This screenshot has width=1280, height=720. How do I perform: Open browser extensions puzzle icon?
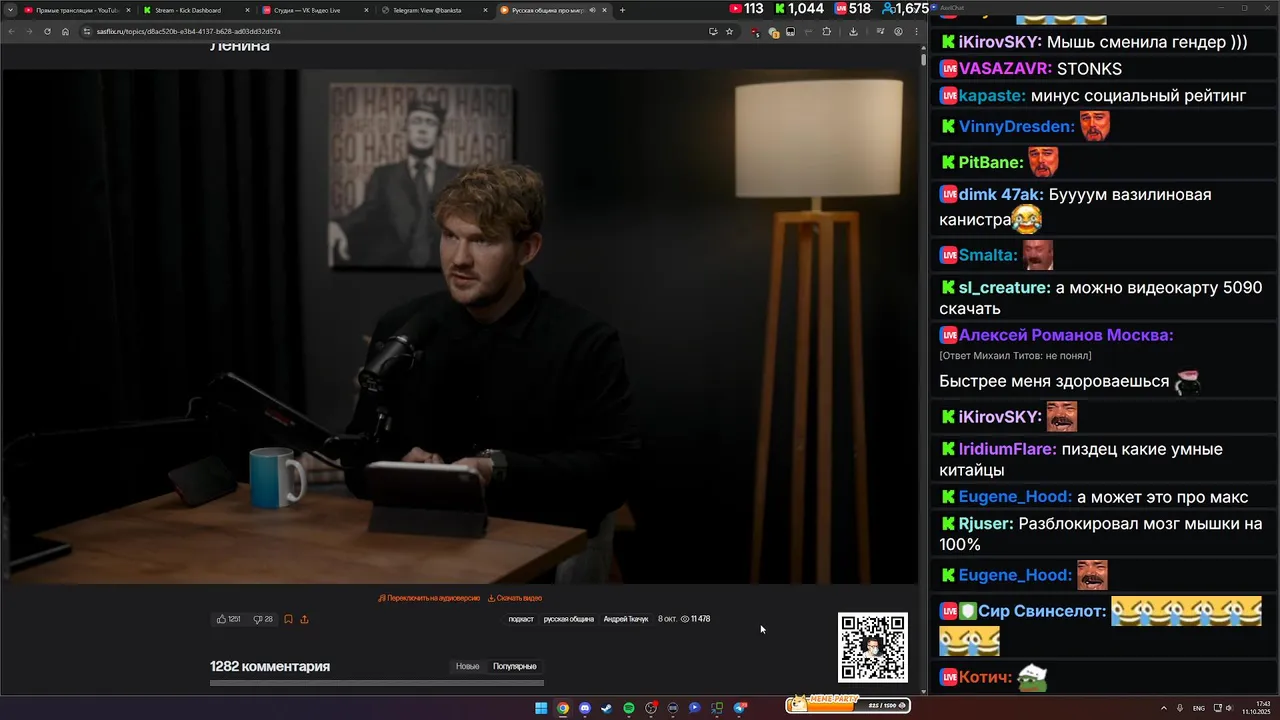826,31
